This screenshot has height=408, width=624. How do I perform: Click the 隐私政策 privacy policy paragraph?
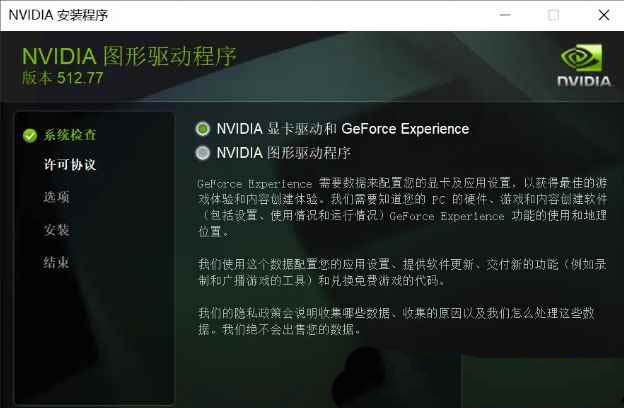point(396,321)
